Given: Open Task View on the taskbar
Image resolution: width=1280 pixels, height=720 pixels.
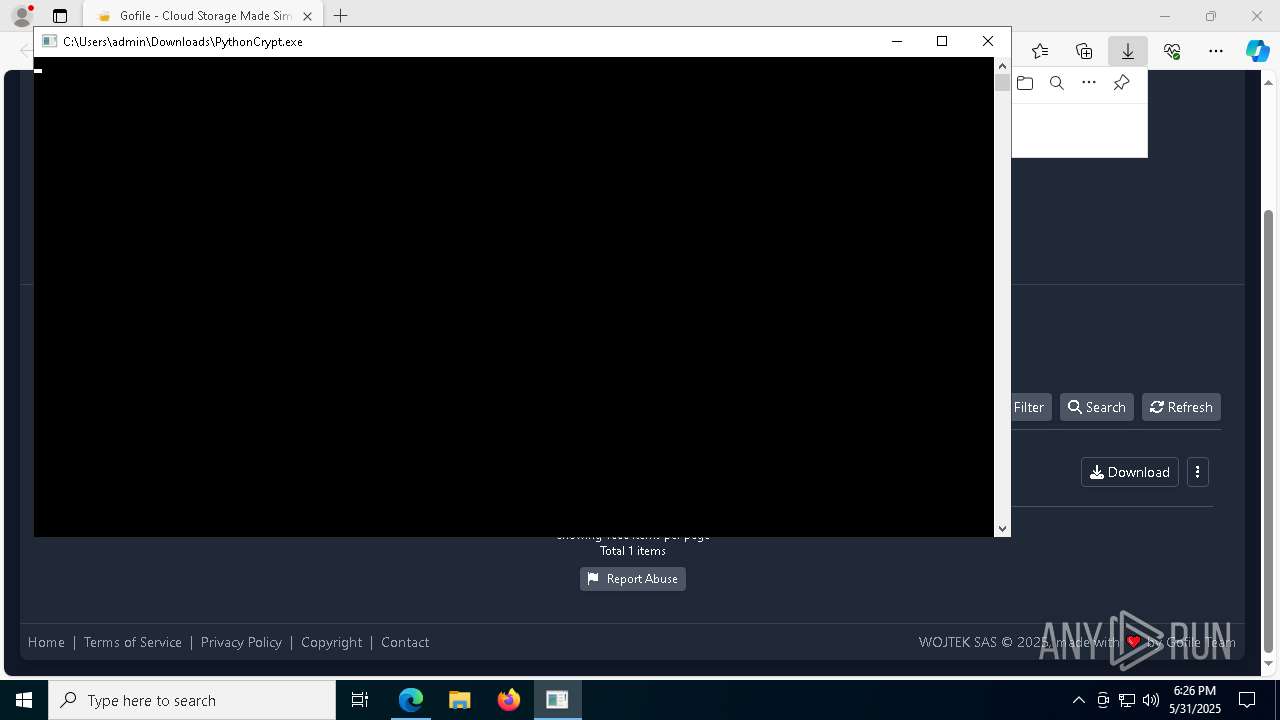Looking at the screenshot, I should pos(360,700).
